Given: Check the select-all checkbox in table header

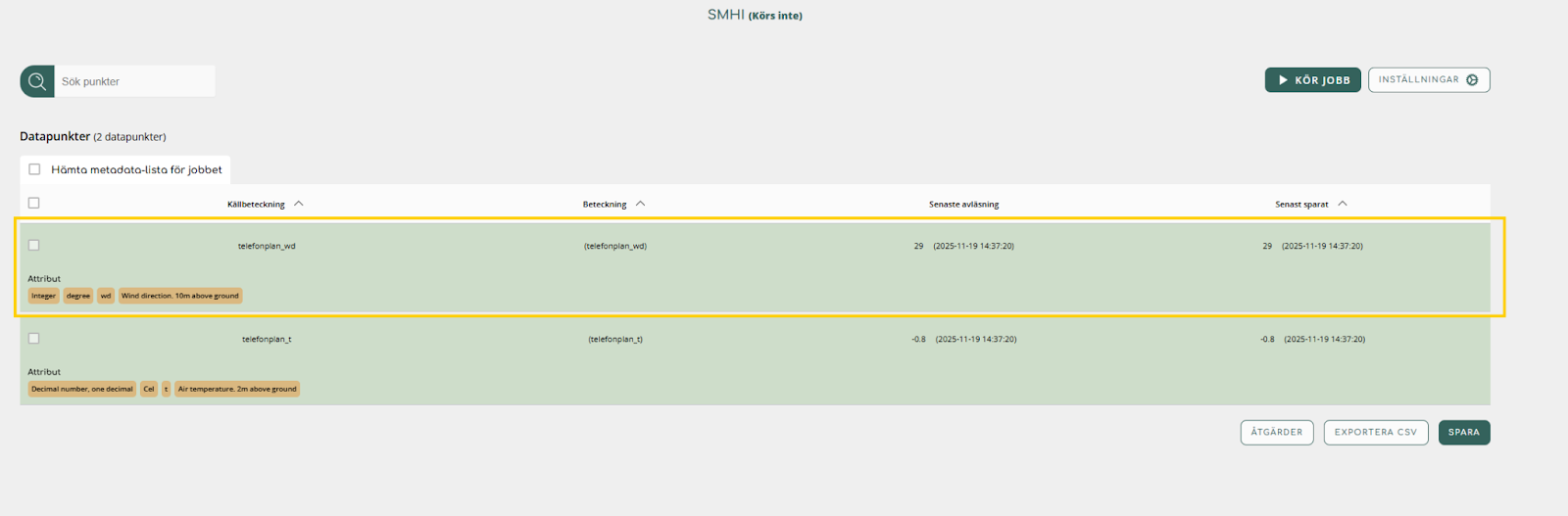Looking at the screenshot, I should (34, 203).
